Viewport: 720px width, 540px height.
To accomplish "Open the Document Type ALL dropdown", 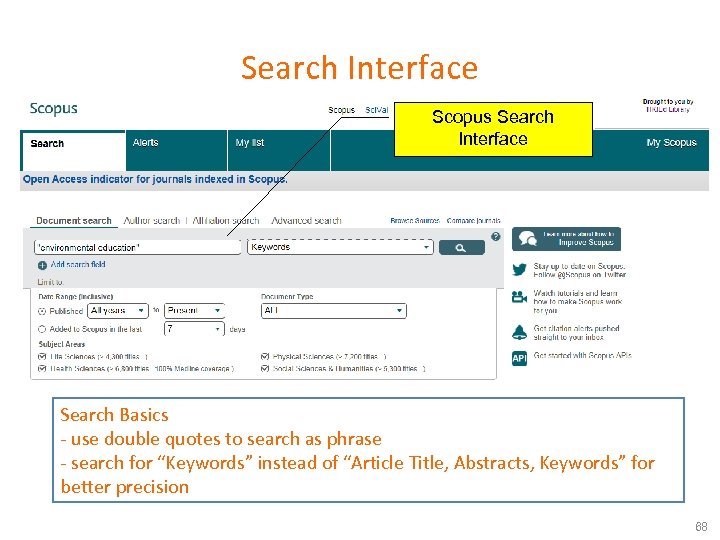I will click(x=333, y=311).
